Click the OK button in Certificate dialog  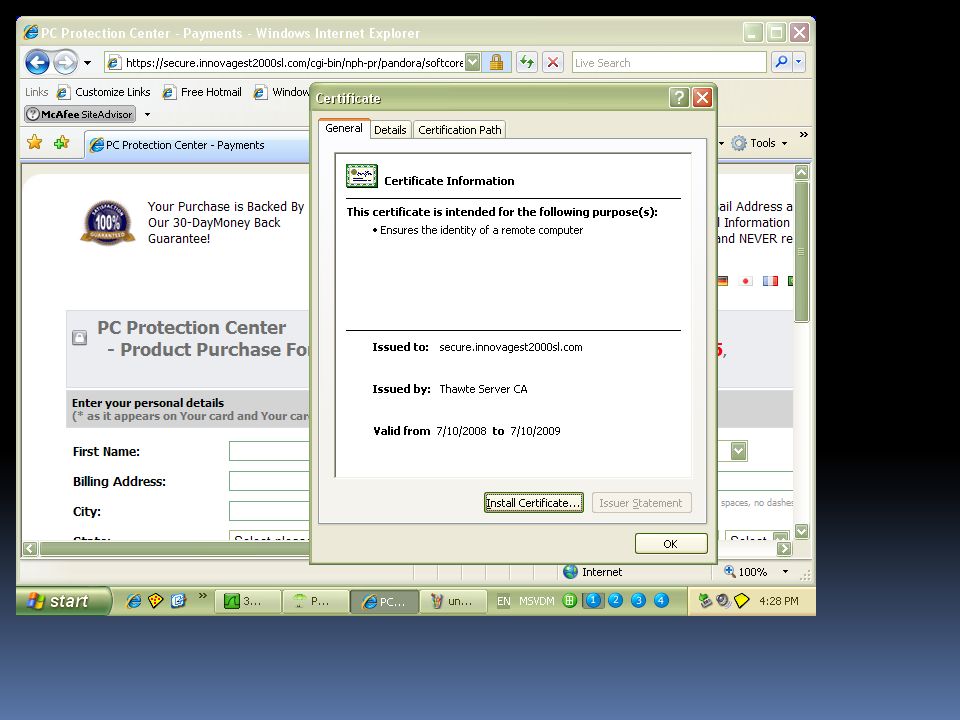coord(670,544)
